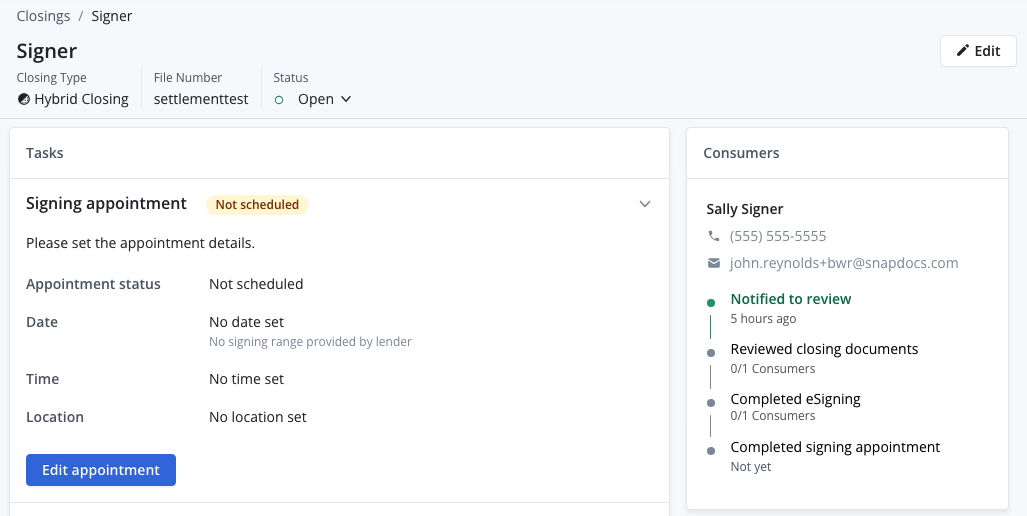Screen dimensions: 1027x516
Task: Click the Completed eSigning timeline dot
Action: coord(711,403)
